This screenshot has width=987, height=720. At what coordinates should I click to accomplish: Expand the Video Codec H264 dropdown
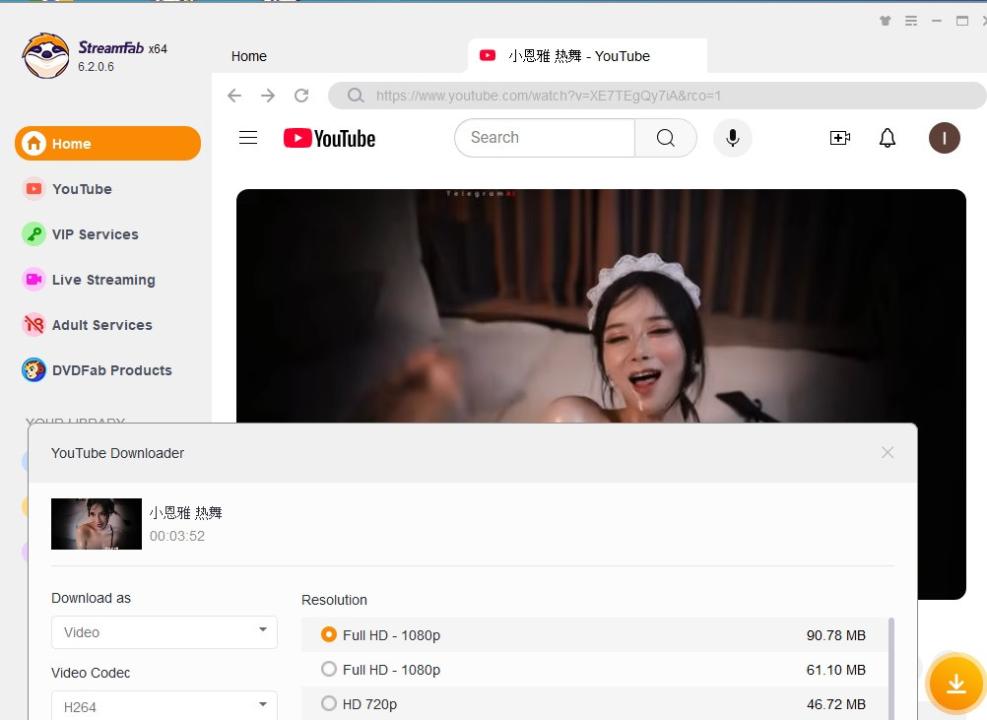point(164,706)
